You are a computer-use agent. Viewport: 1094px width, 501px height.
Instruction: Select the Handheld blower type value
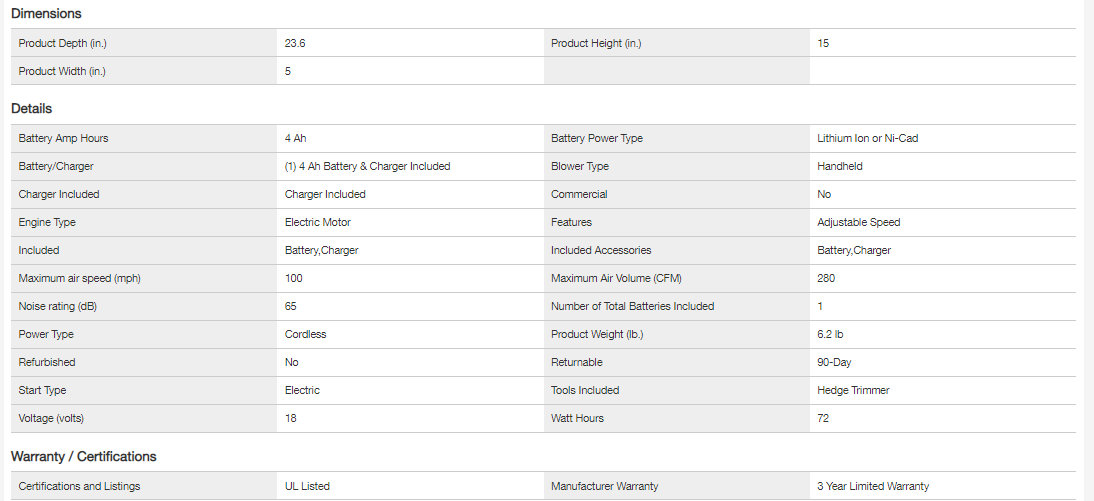click(839, 166)
